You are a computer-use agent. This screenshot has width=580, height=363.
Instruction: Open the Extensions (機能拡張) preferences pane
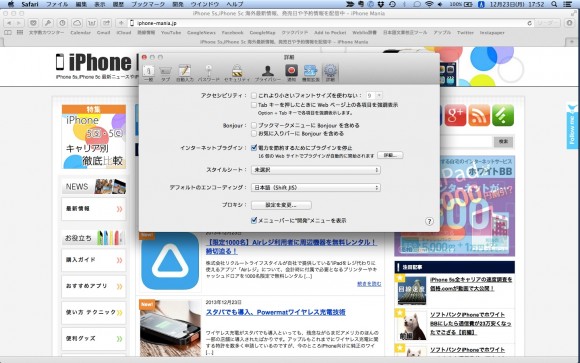coord(310,73)
